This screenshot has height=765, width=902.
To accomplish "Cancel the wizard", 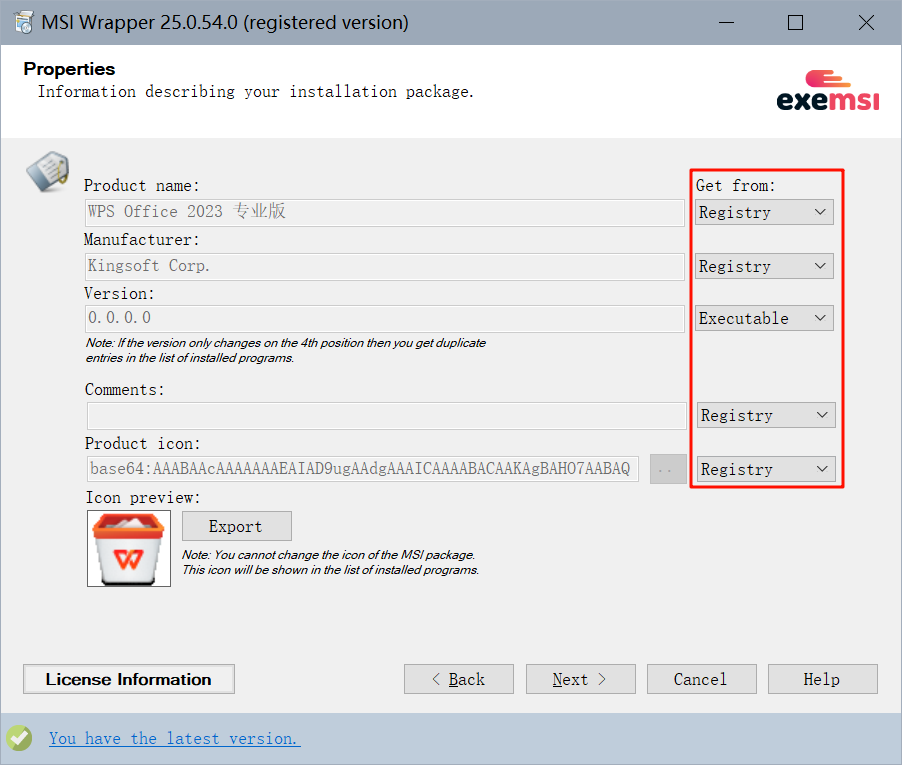I will (x=700, y=679).
